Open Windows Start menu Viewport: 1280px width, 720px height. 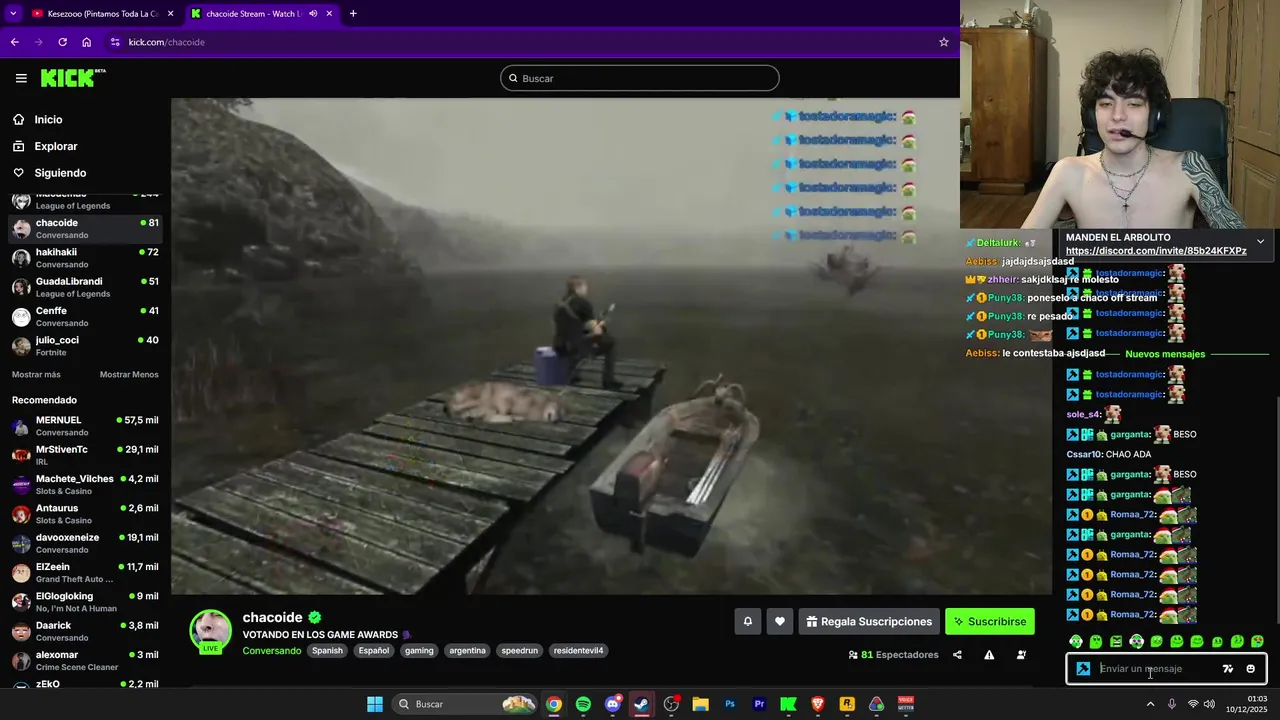click(374, 704)
